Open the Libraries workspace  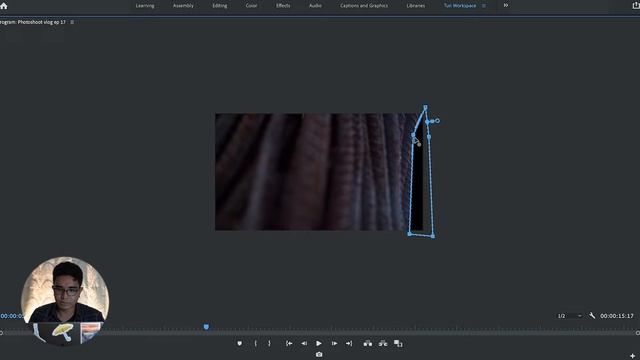416,6
